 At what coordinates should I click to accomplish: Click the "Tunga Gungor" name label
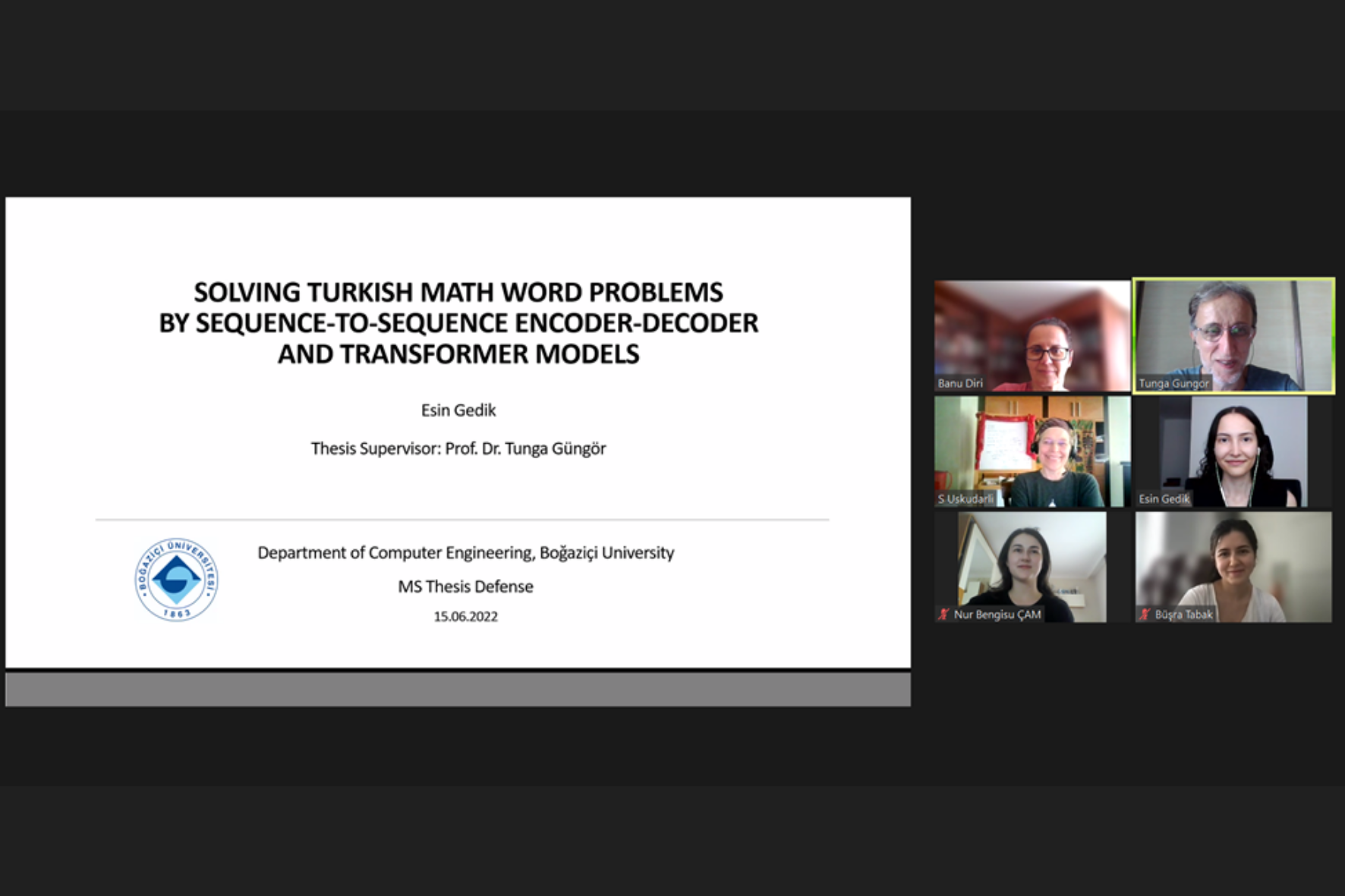coord(1173,384)
